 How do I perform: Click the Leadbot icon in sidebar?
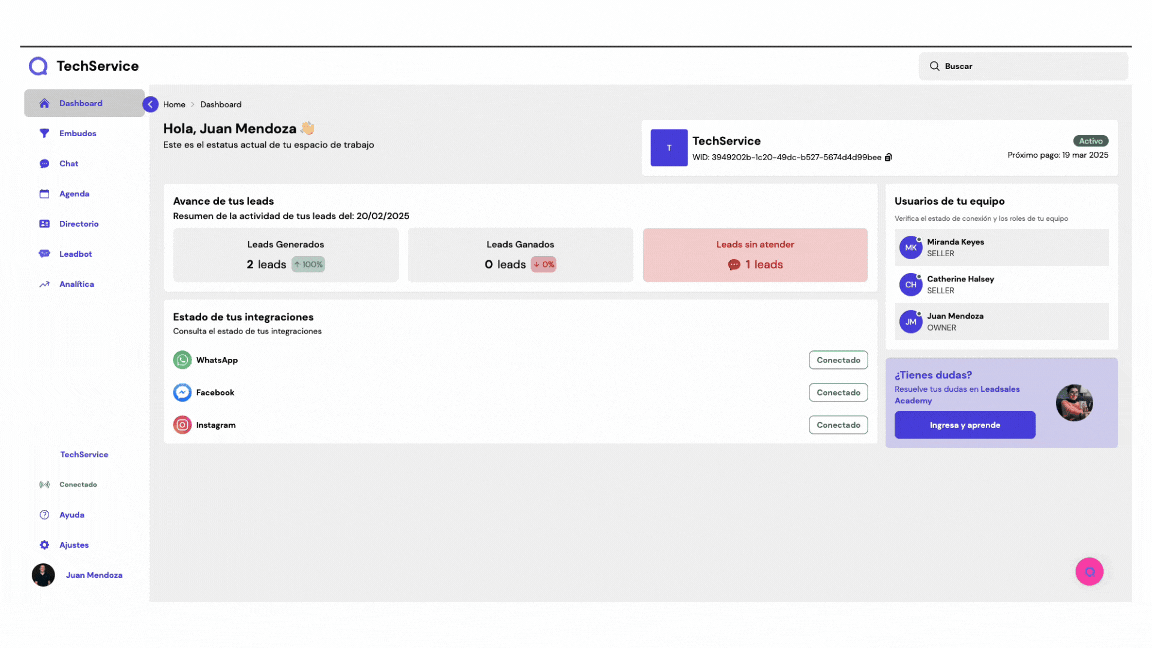coord(44,254)
